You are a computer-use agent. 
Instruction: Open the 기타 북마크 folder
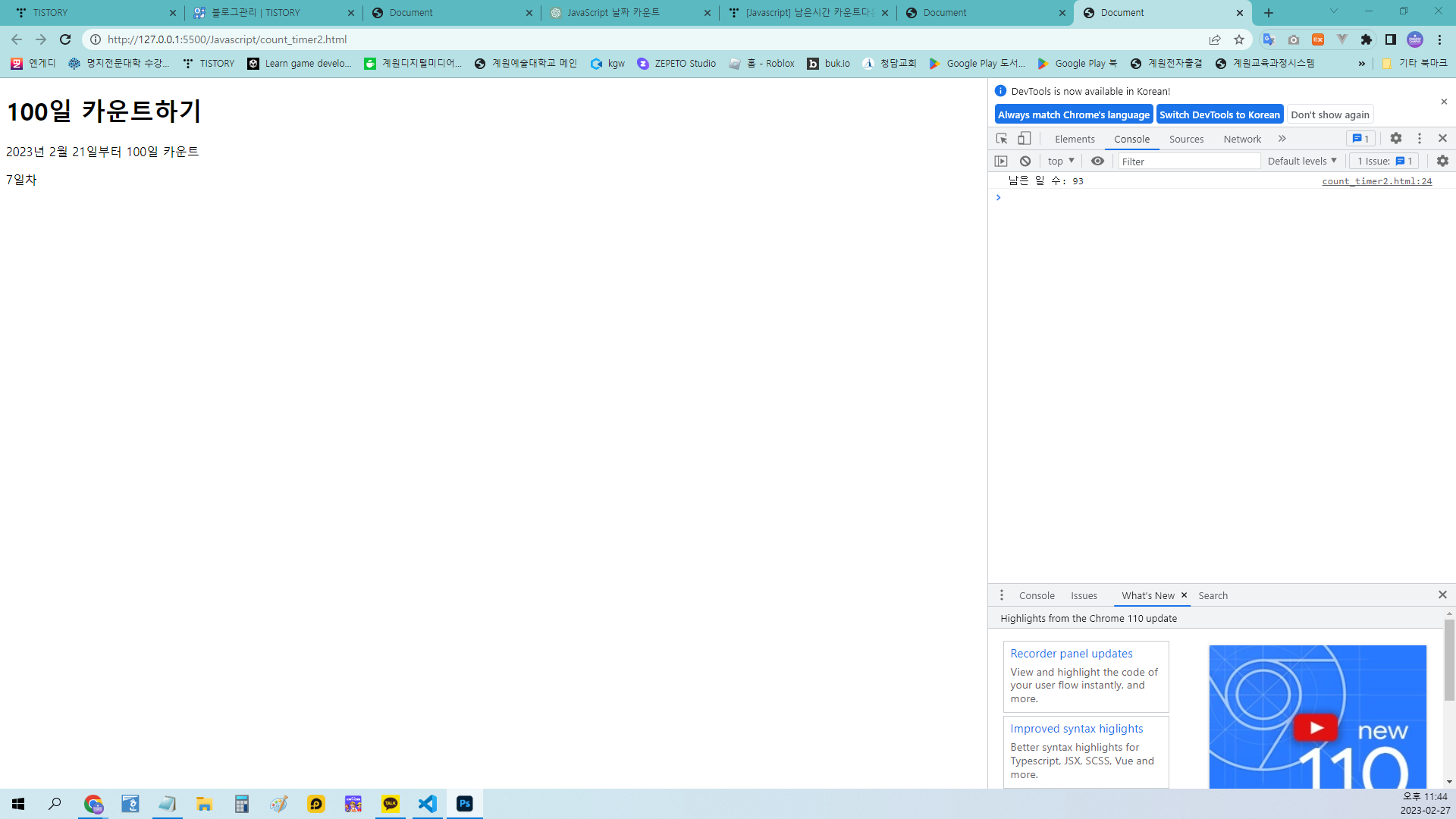(x=1414, y=64)
